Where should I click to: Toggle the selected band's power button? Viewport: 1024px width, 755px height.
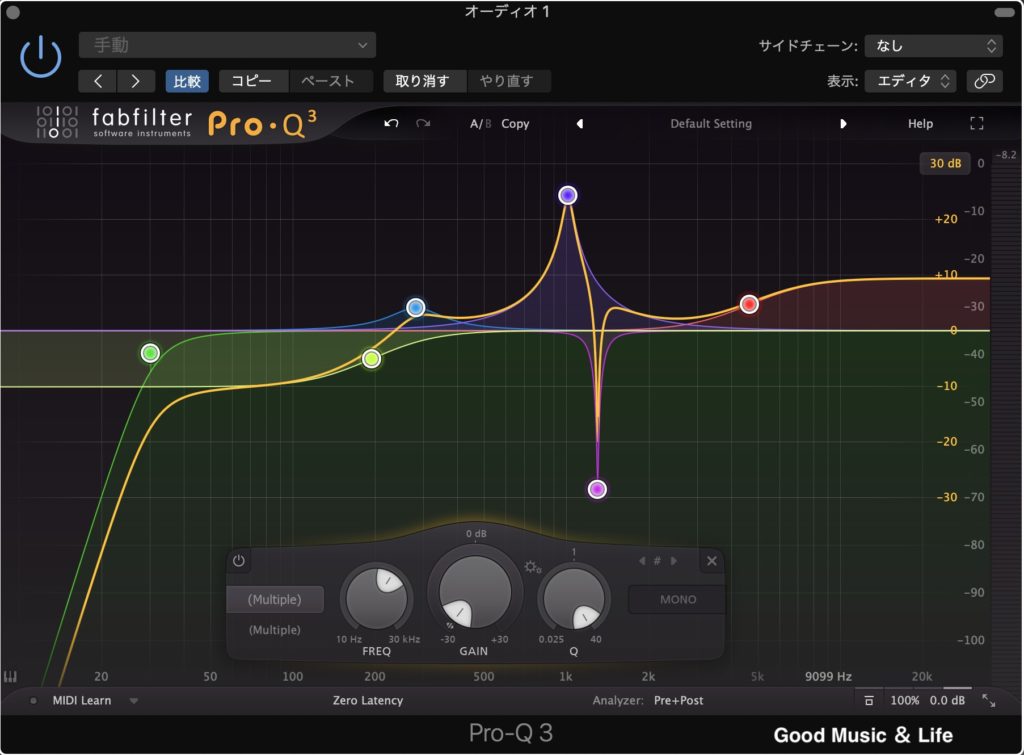click(x=239, y=560)
